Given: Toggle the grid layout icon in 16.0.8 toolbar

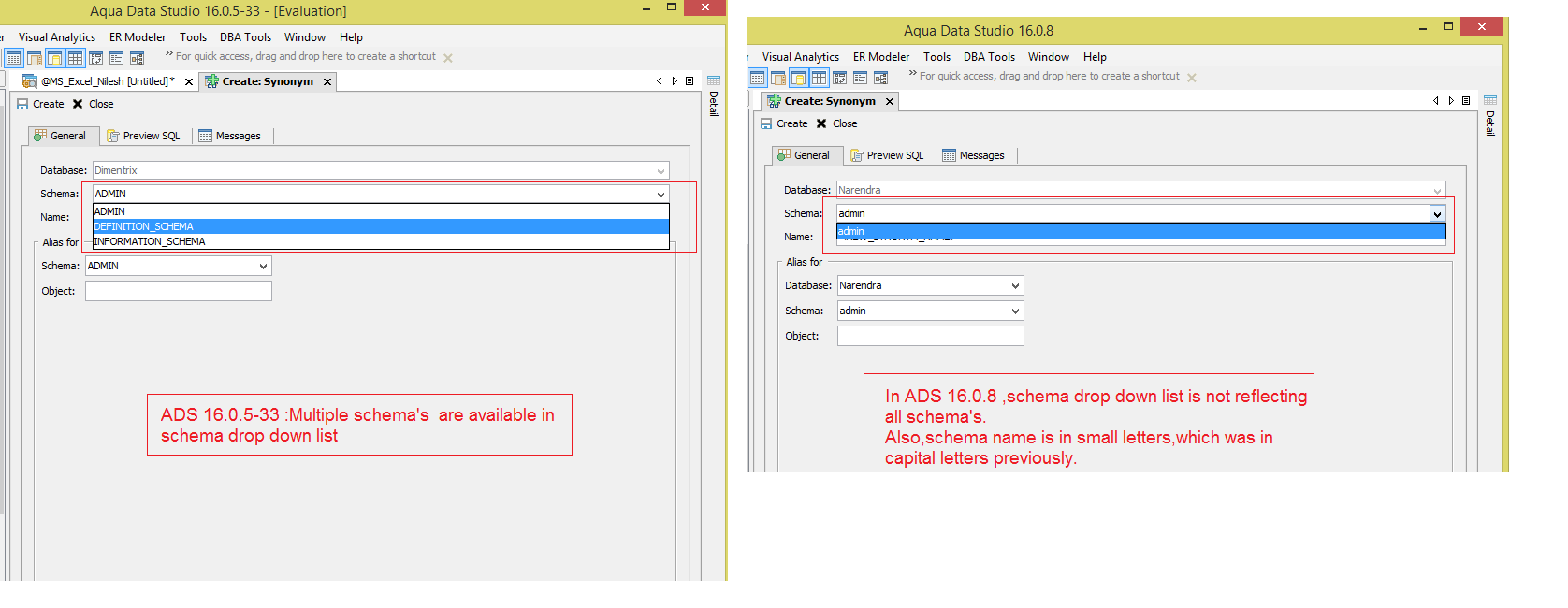Looking at the screenshot, I should pyautogui.click(x=819, y=78).
